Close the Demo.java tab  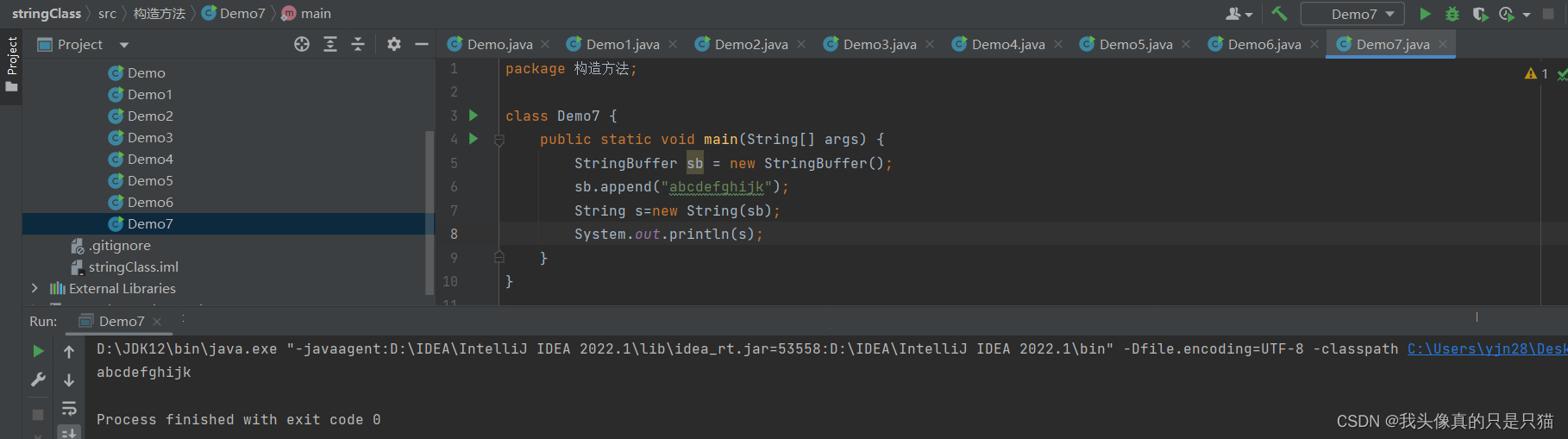[x=545, y=44]
